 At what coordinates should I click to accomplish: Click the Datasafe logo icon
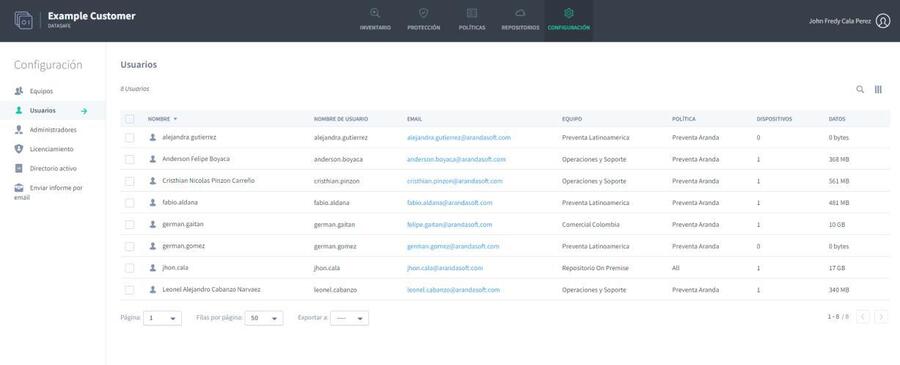pos(24,20)
